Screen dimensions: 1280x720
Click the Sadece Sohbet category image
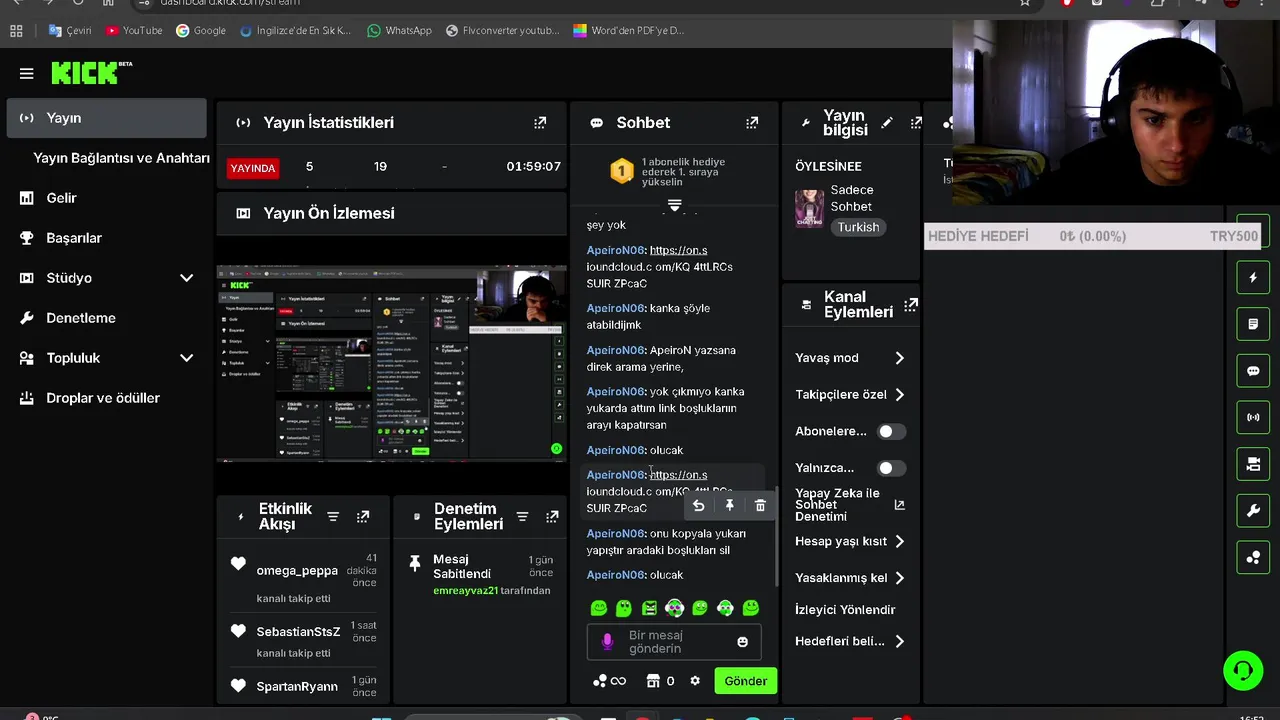coord(809,208)
